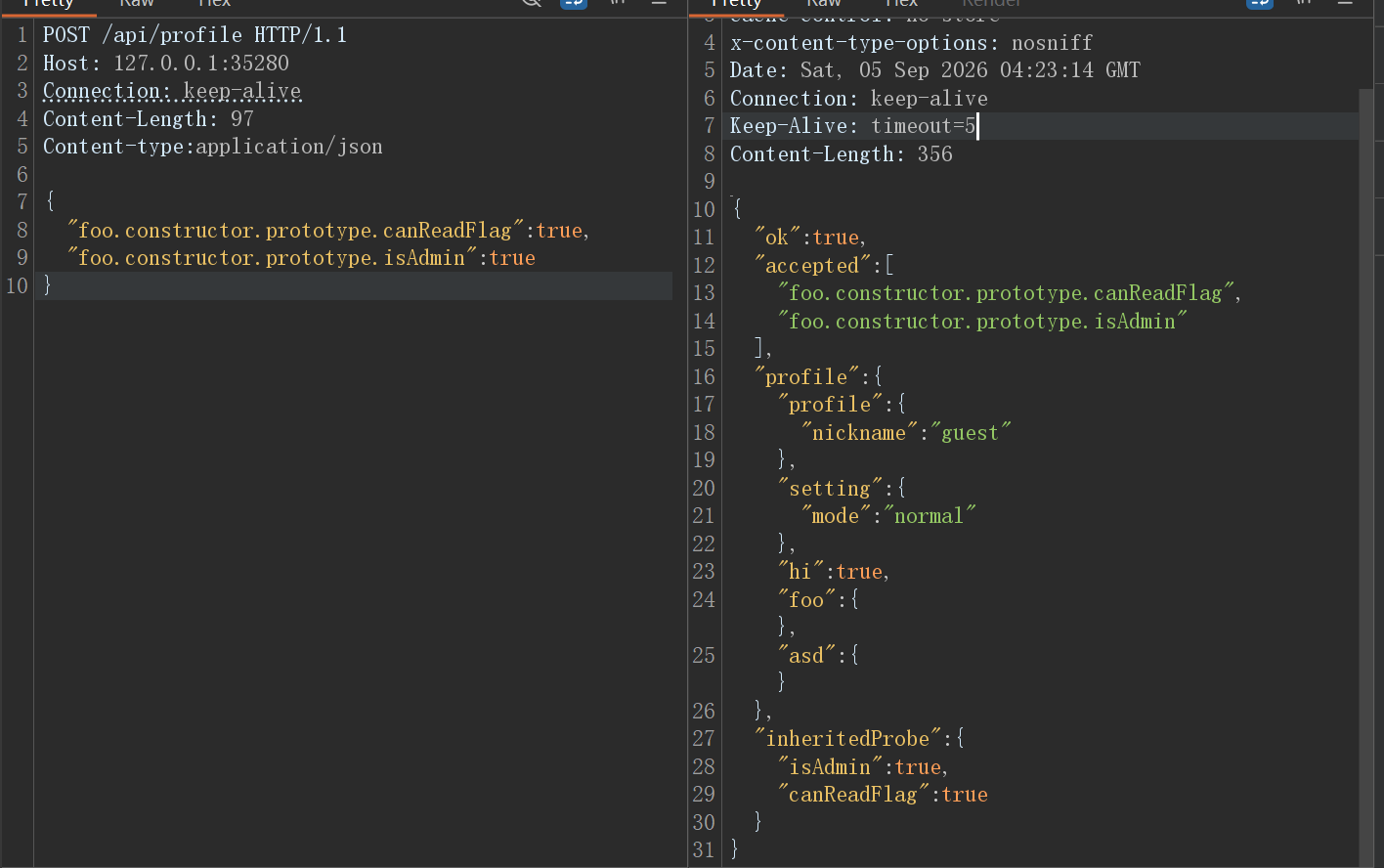
Task: Click the '"ok":true' response line
Action: tap(810, 238)
